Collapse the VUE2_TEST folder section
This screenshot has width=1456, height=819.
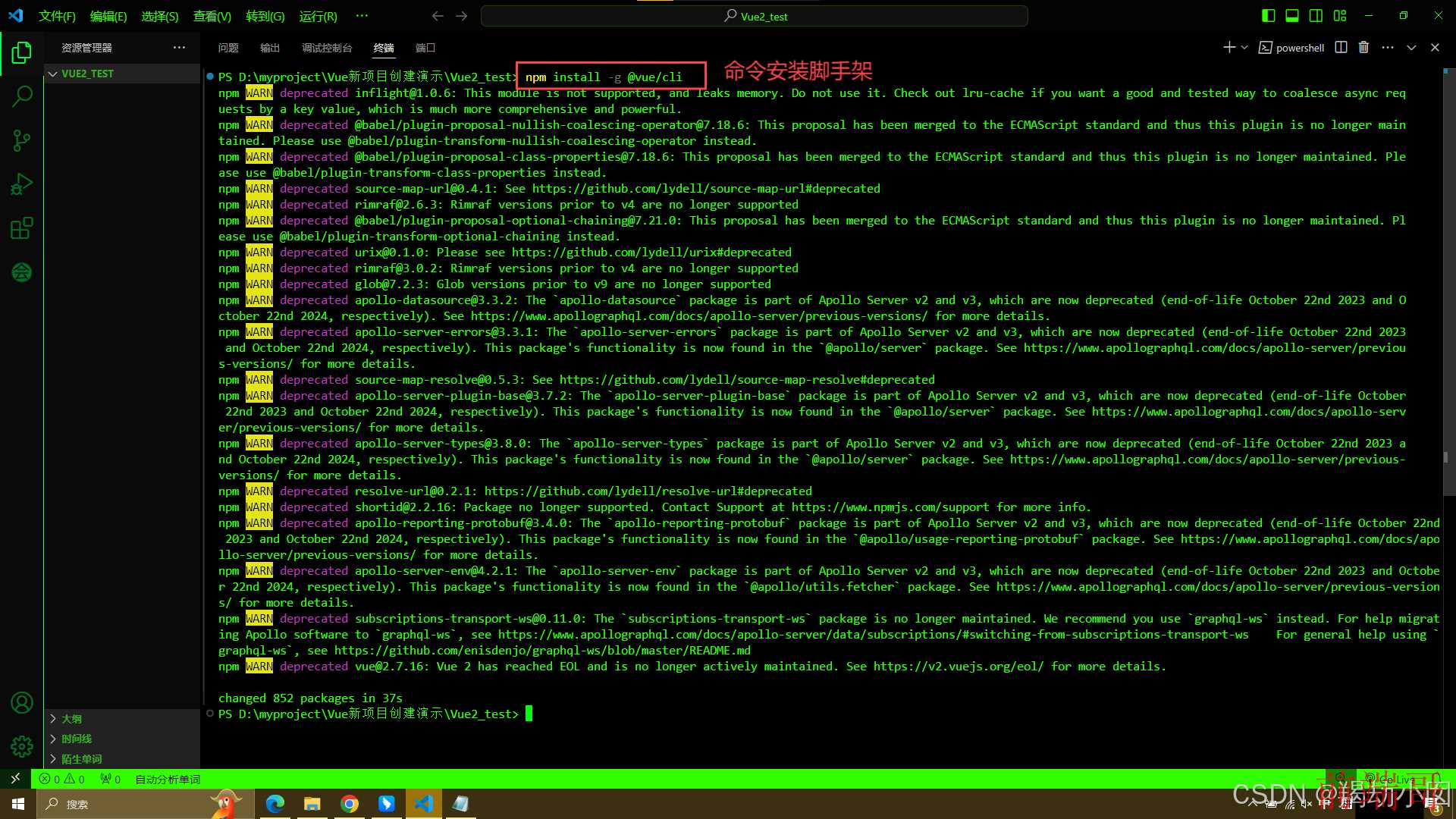[x=122, y=74]
